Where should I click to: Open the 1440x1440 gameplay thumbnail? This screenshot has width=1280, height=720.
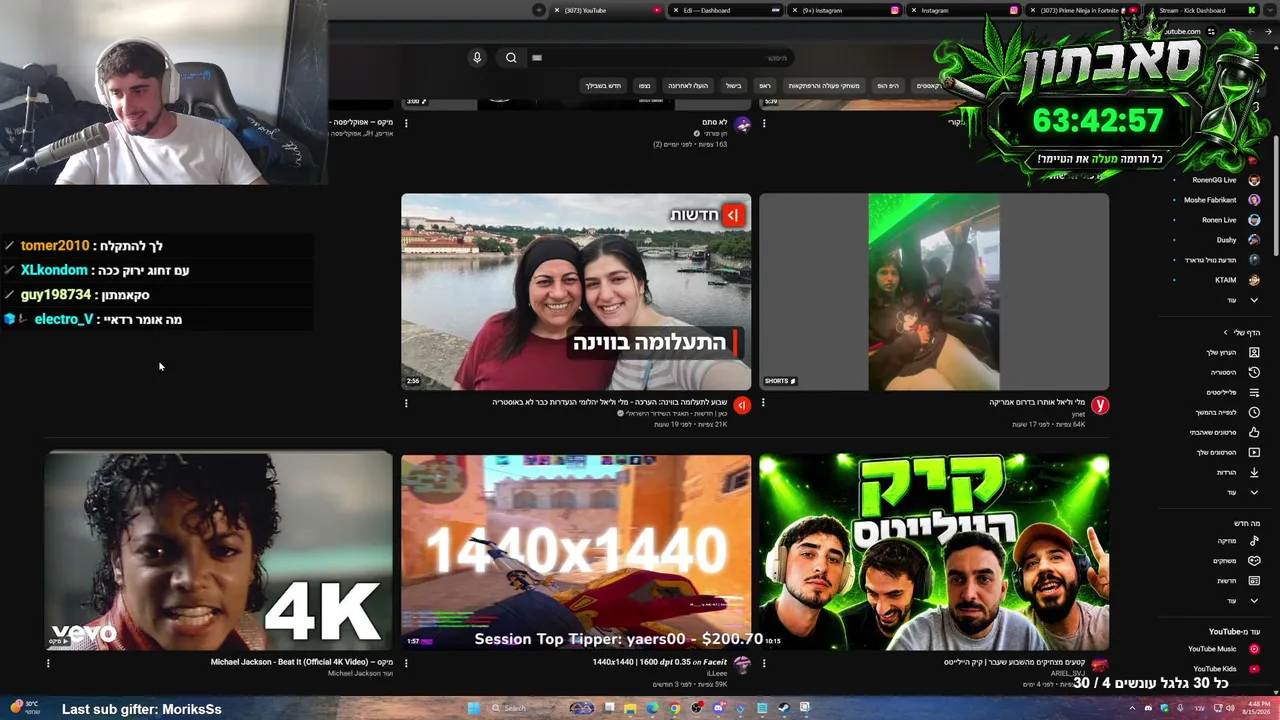tap(576, 552)
